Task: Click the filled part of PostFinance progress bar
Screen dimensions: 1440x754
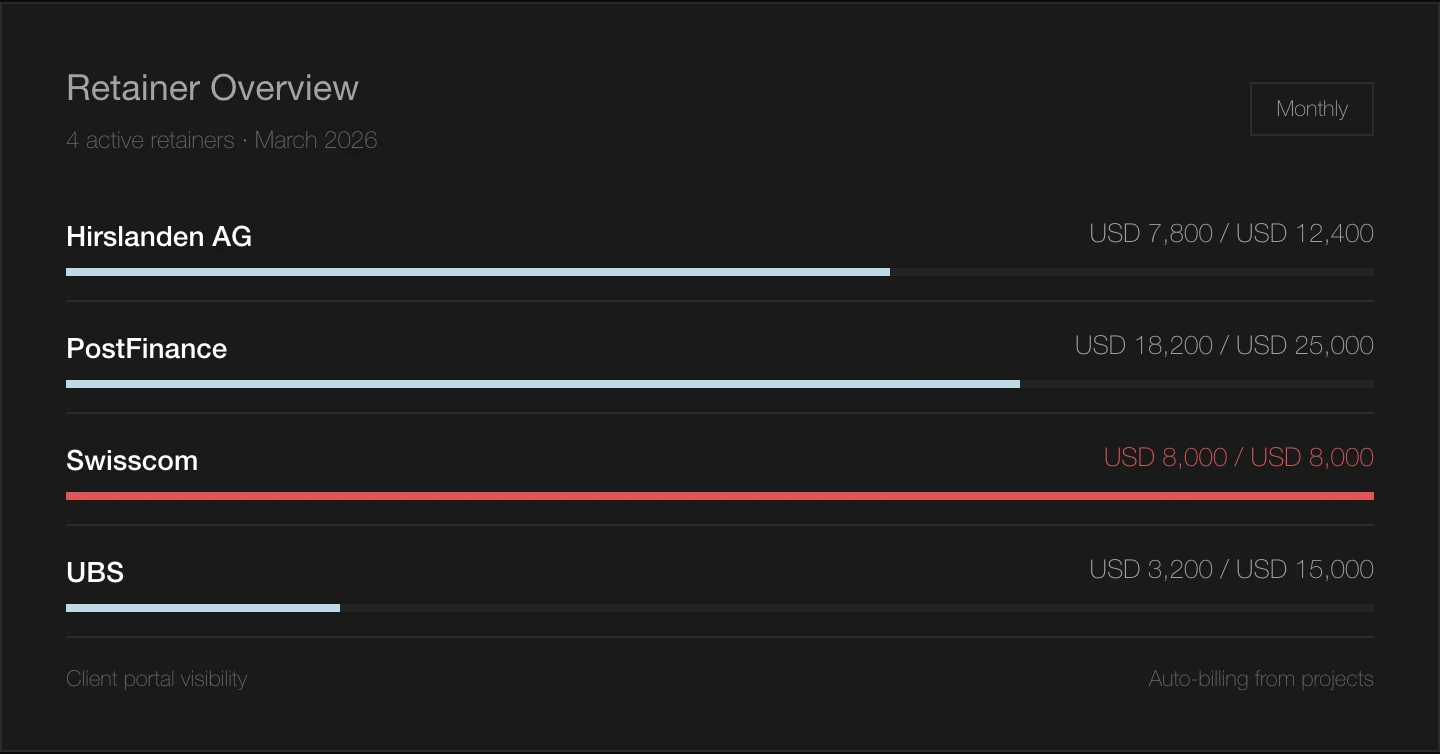Action: [543, 384]
